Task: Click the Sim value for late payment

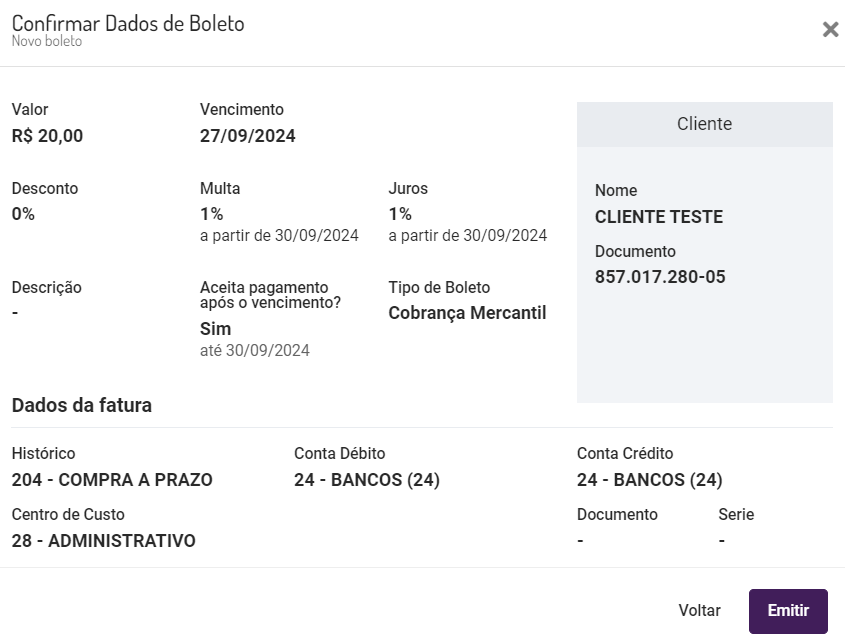Action: point(215,329)
